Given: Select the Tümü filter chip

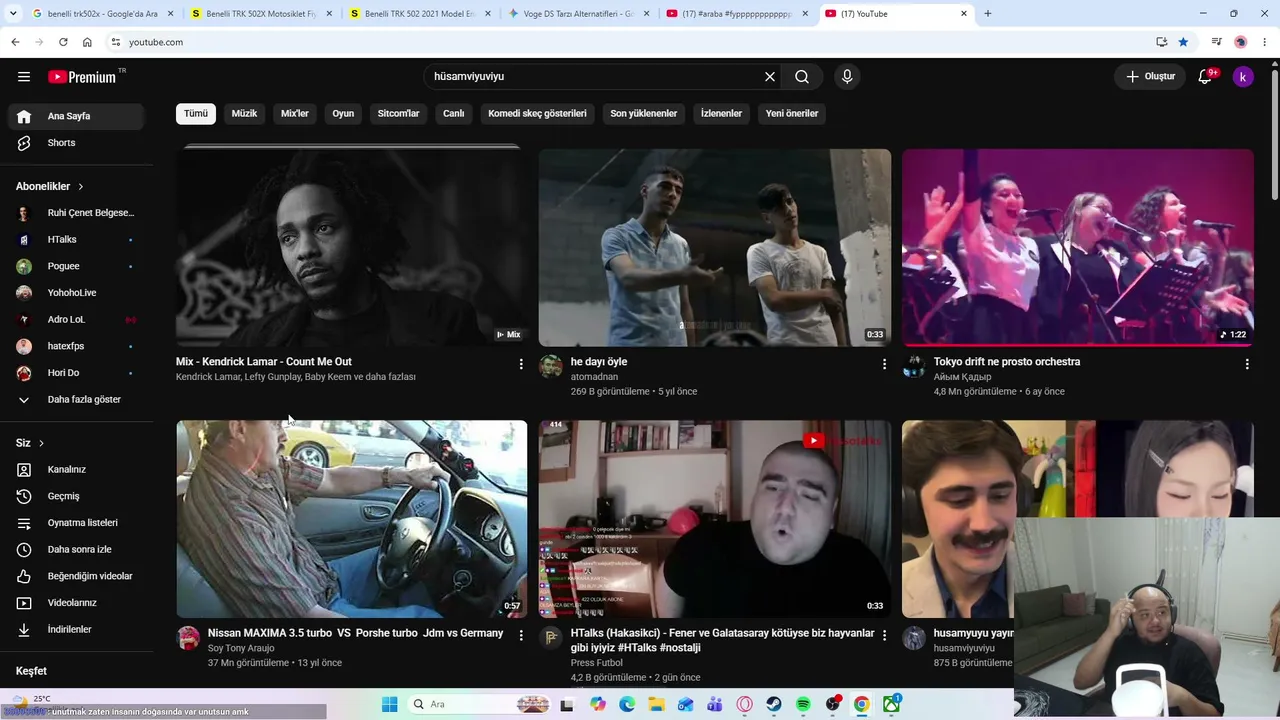Looking at the screenshot, I should point(196,114).
